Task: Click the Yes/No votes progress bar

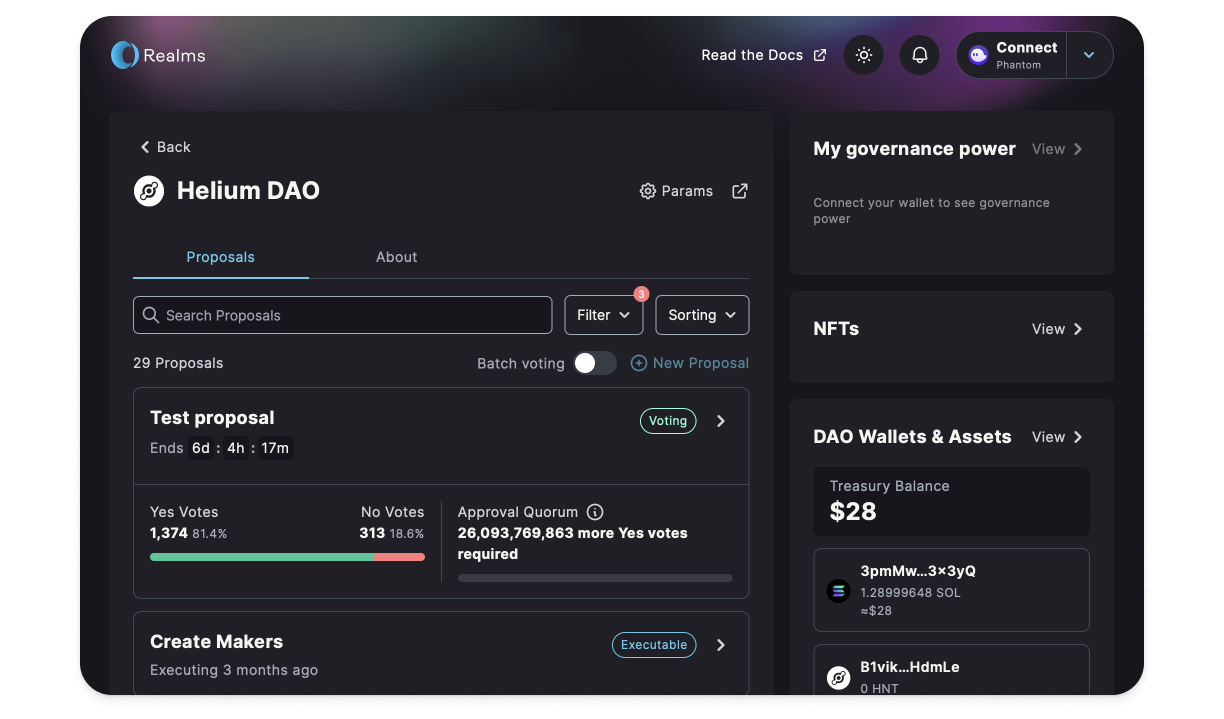Action: [287, 557]
